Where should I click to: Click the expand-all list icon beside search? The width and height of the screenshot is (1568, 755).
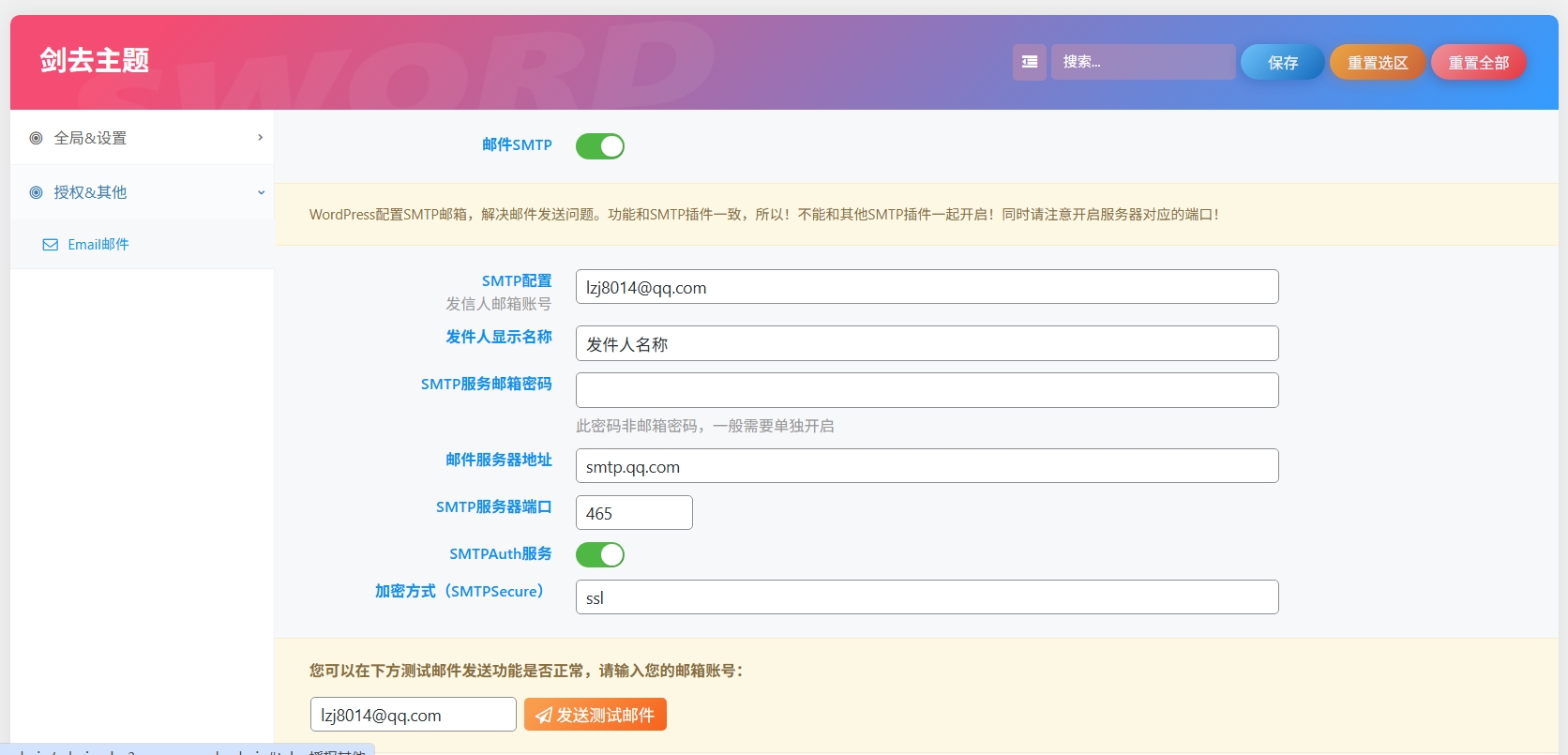tap(1029, 62)
